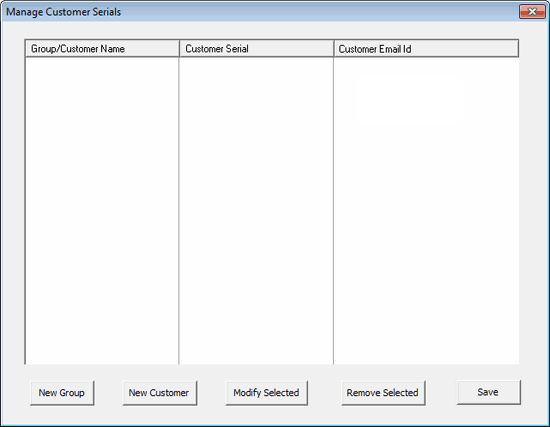Sort by Customer Email Id column header
This screenshot has height=427, width=550.
(426, 48)
